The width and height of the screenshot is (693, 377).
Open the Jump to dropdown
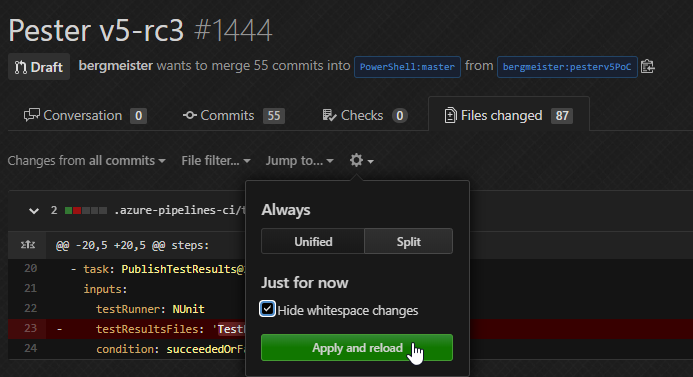(x=299, y=160)
